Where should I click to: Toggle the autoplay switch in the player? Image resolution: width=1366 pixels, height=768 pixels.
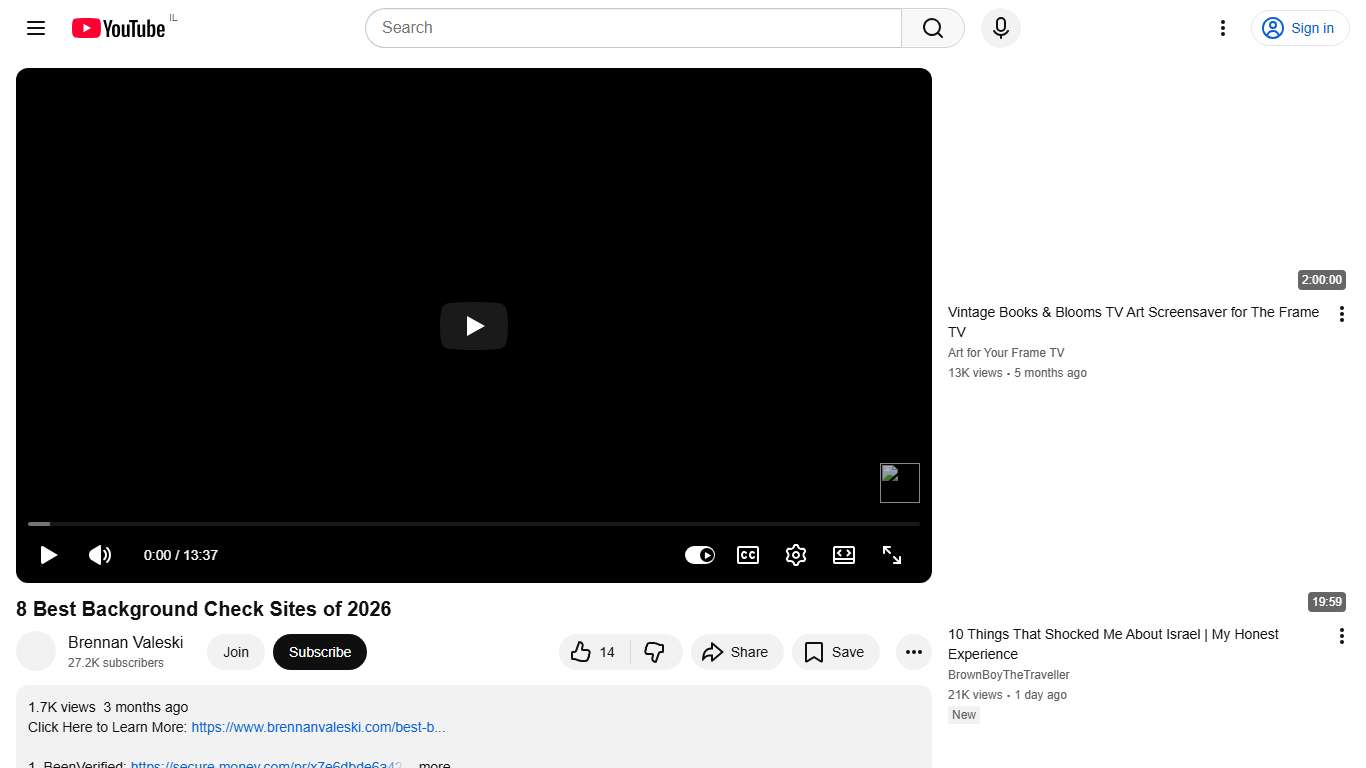pos(700,555)
